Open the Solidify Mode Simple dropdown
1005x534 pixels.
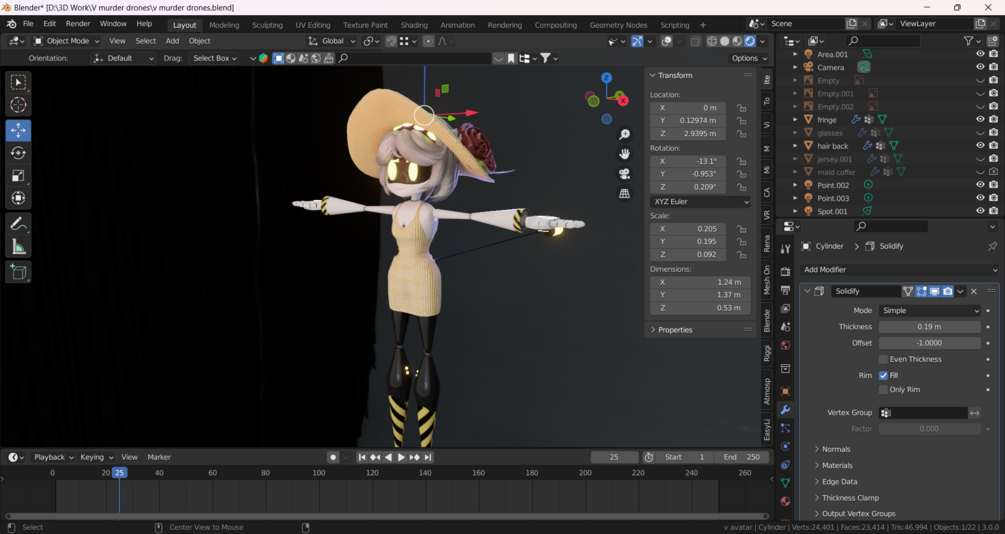pos(929,310)
